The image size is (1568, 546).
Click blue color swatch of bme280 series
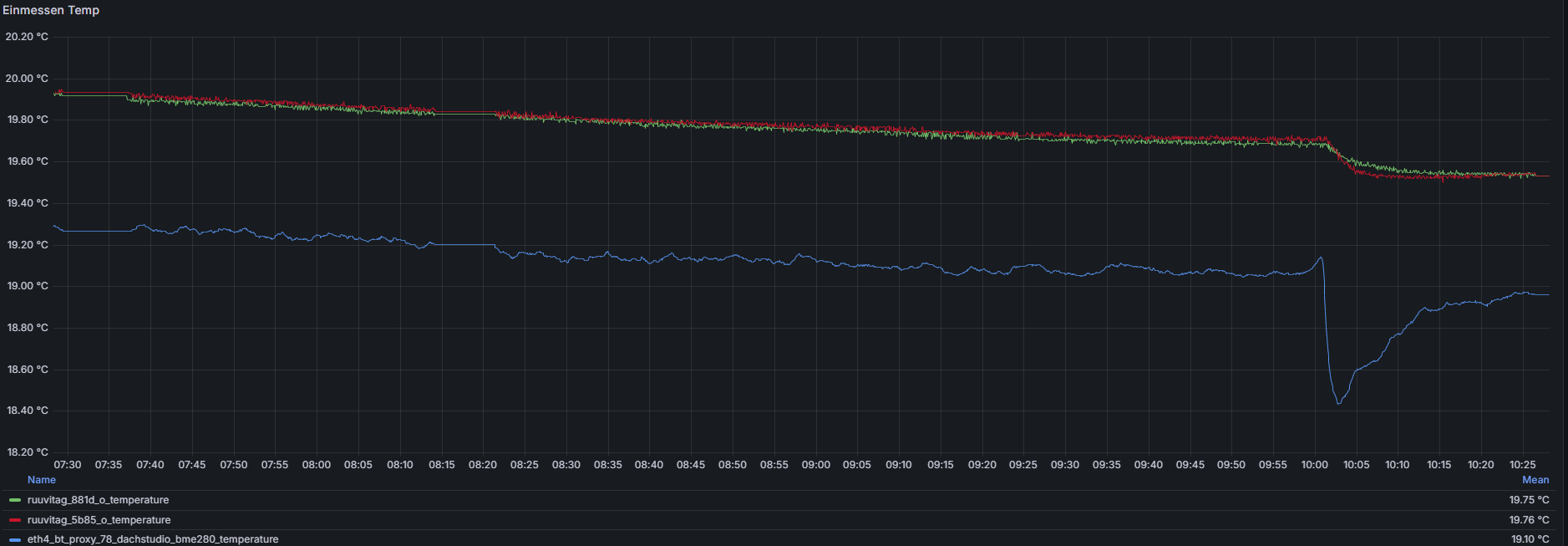[x=15, y=539]
